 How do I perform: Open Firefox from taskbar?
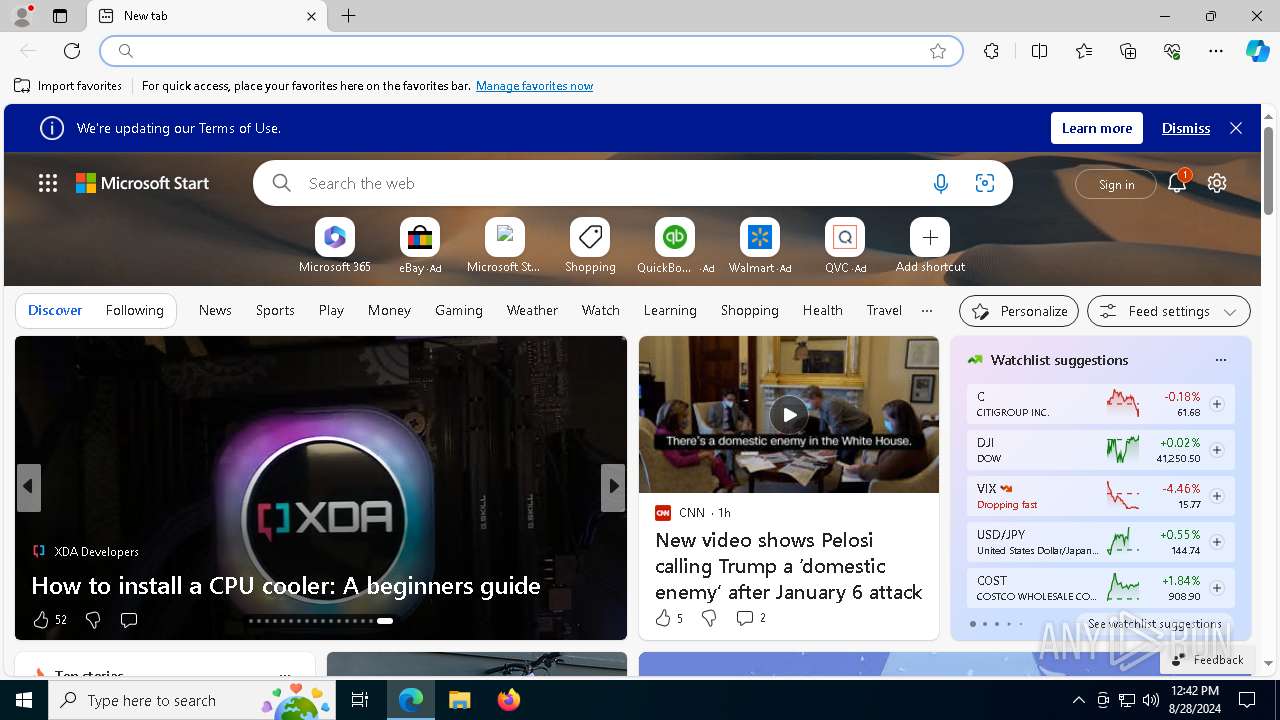pyautogui.click(x=509, y=700)
